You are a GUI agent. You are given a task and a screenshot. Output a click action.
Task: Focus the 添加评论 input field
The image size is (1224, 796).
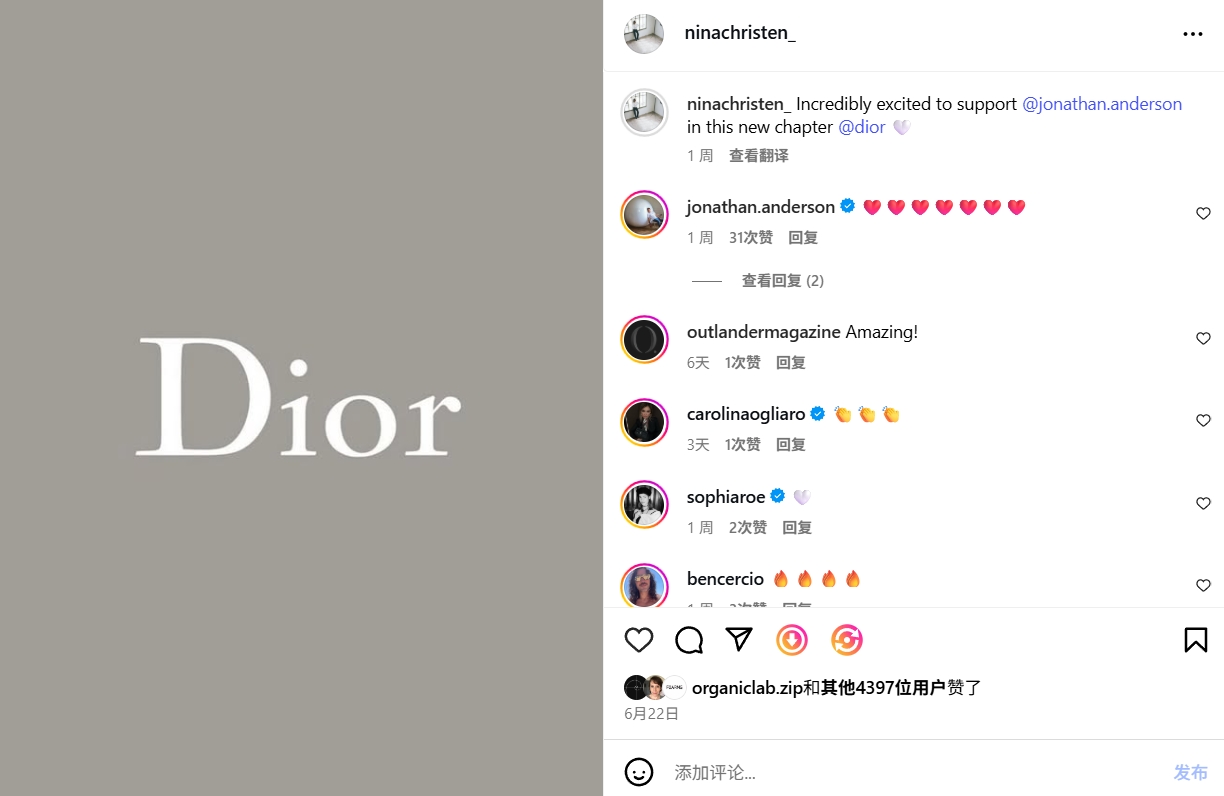[x=915, y=773]
